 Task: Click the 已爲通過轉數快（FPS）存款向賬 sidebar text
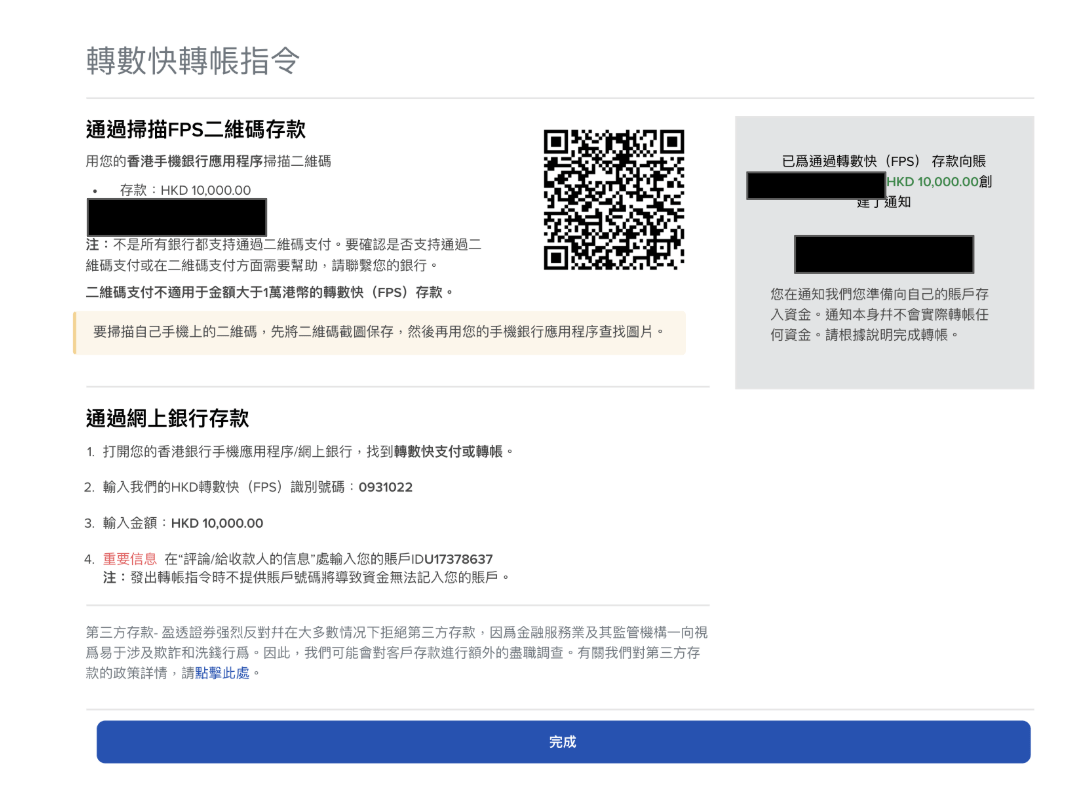click(x=884, y=161)
